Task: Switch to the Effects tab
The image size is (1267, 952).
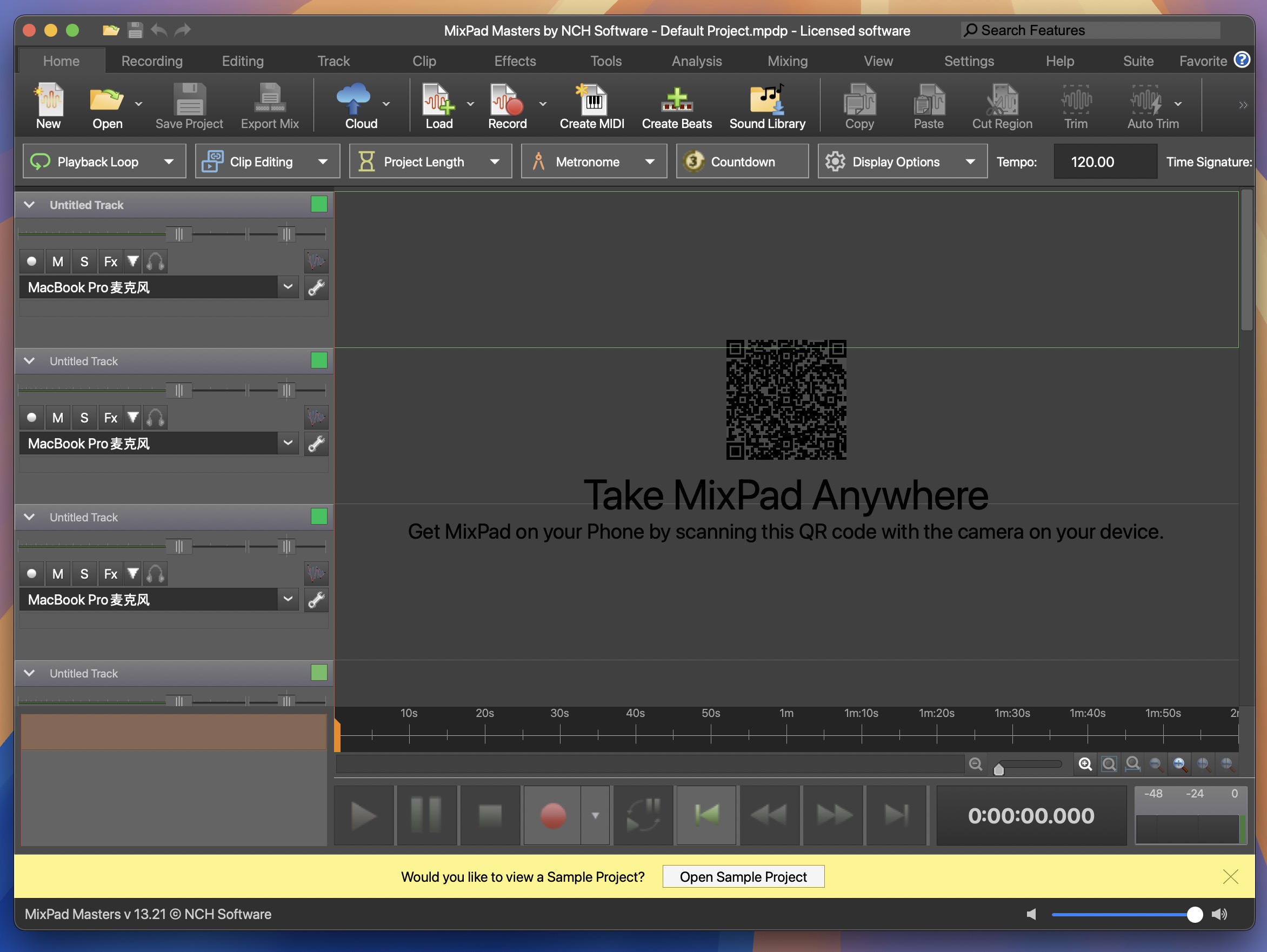Action: 514,61
